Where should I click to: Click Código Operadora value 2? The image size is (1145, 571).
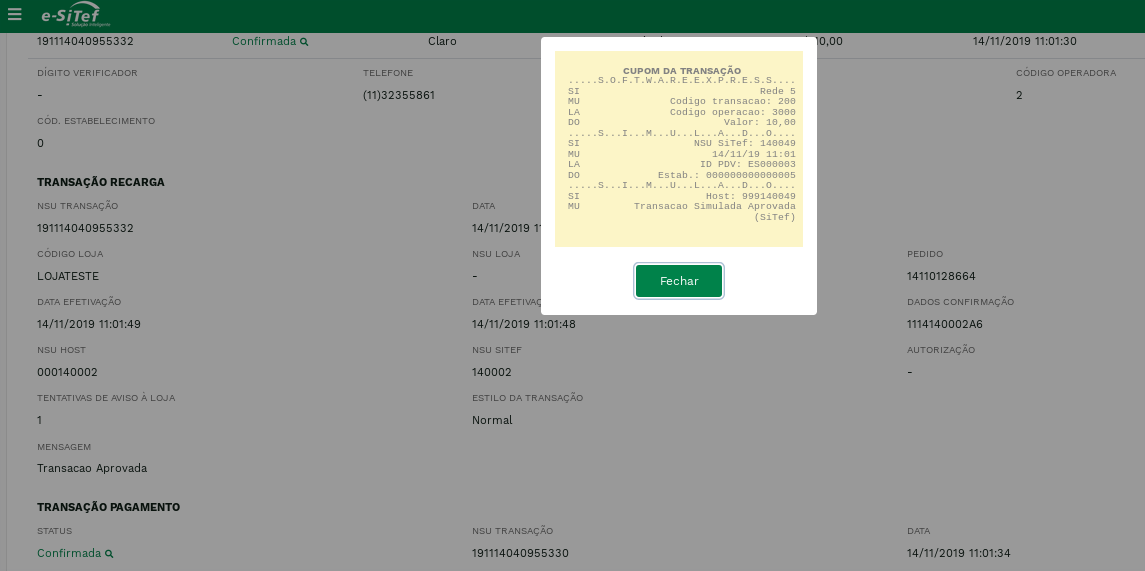point(1019,96)
